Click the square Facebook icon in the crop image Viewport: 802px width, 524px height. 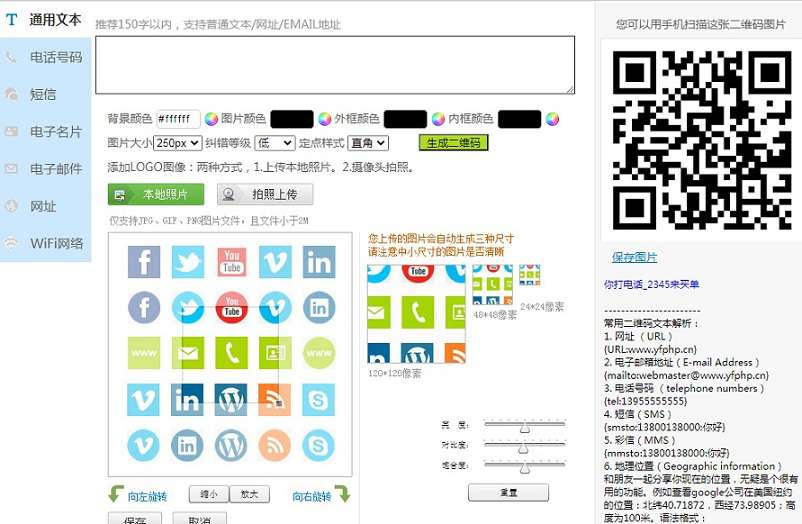coord(144,262)
